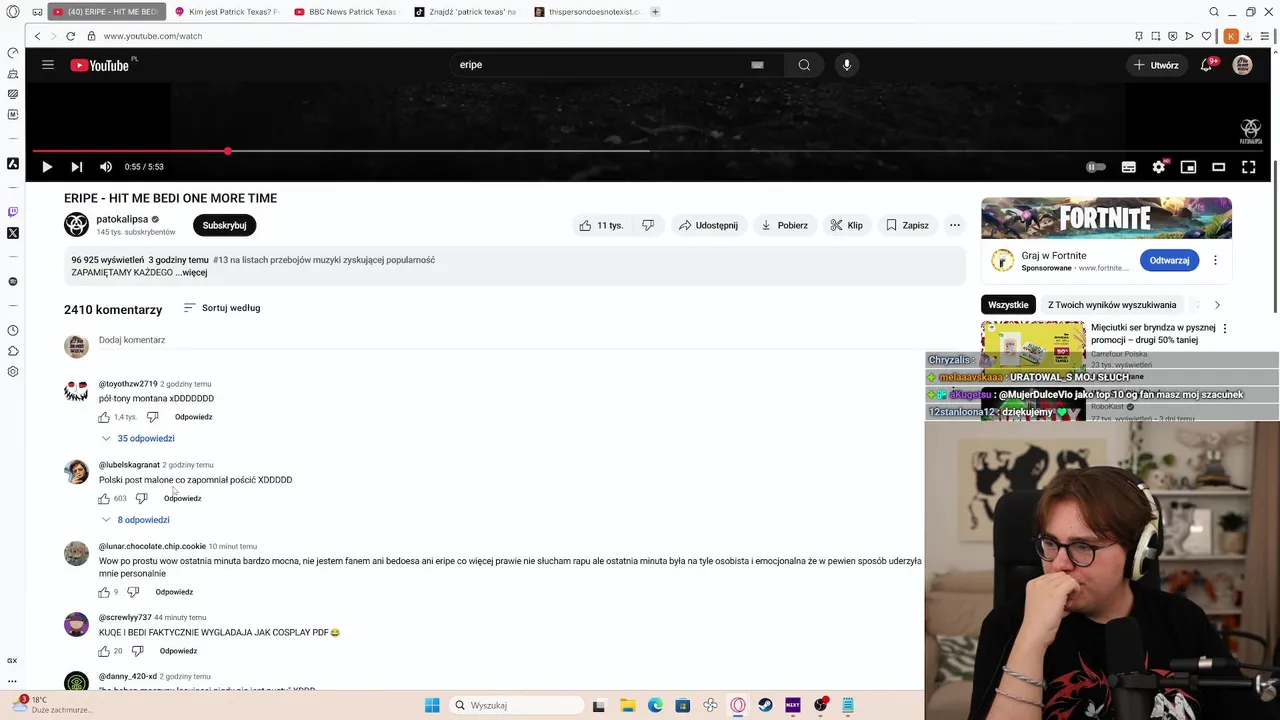Switch to the BBC News Patrick Texas tab
The height and width of the screenshot is (720, 1280).
point(346,12)
